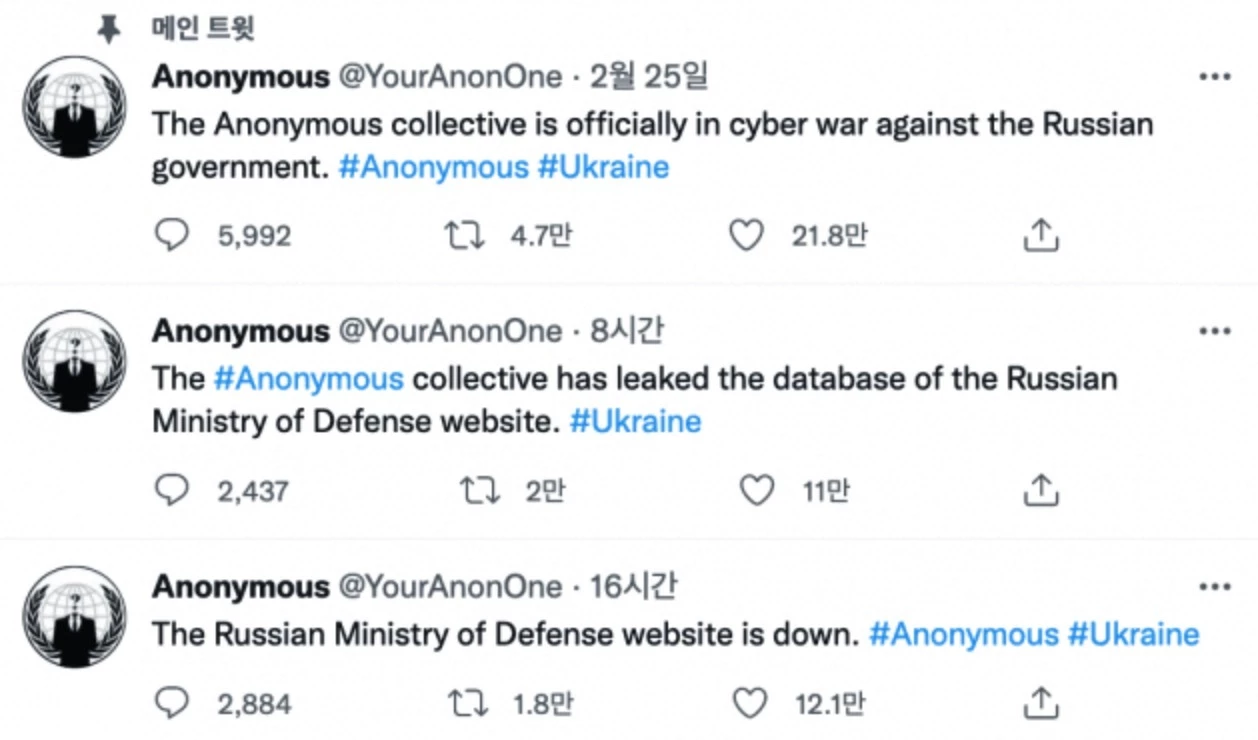Image resolution: width=1258 pixels, height=740 pixels.
Task: Open more options for the pinned tweet
Action: pos(1214,77)
